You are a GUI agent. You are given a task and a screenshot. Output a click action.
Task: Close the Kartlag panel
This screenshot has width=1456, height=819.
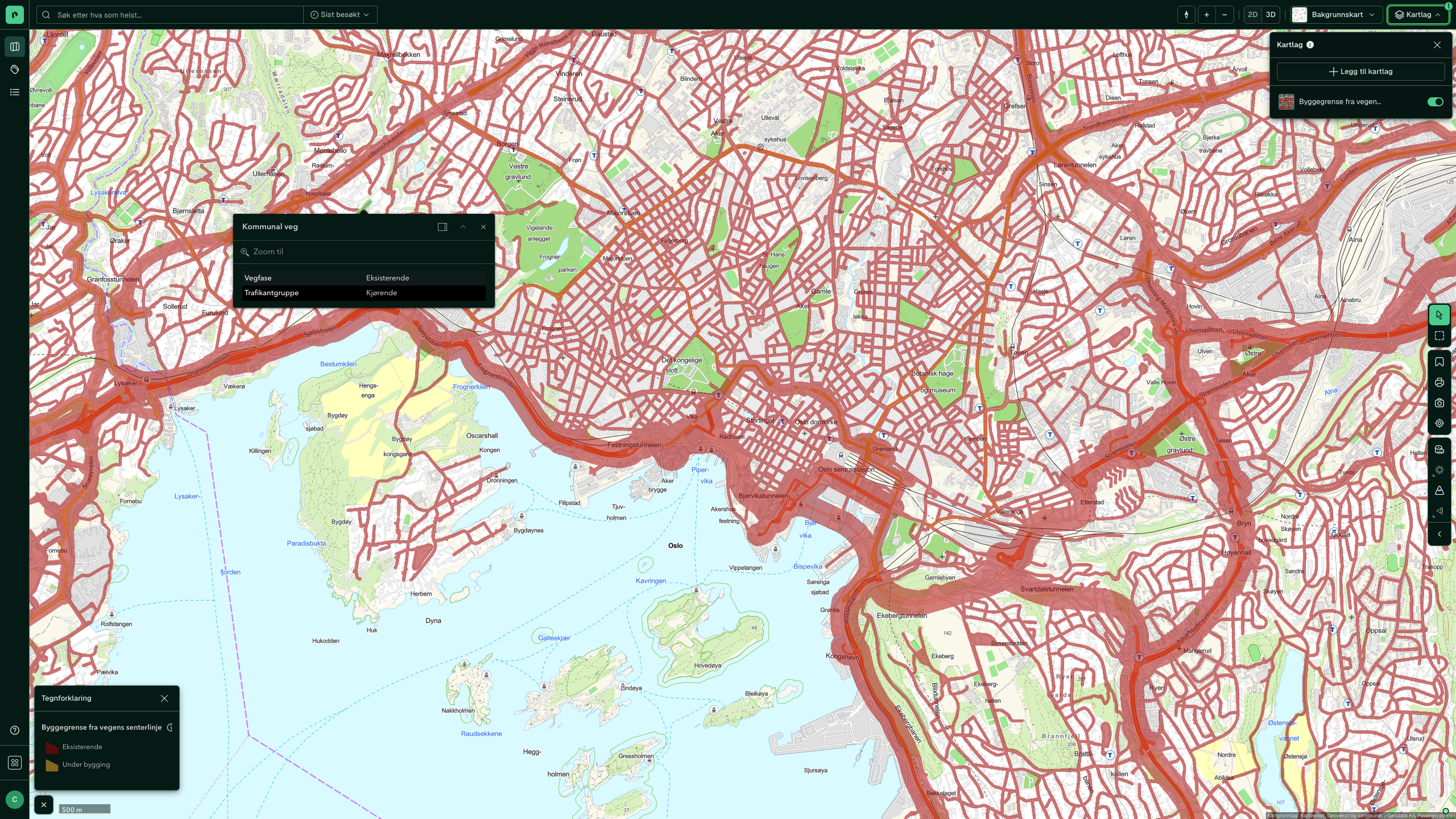pos(1437,45)
